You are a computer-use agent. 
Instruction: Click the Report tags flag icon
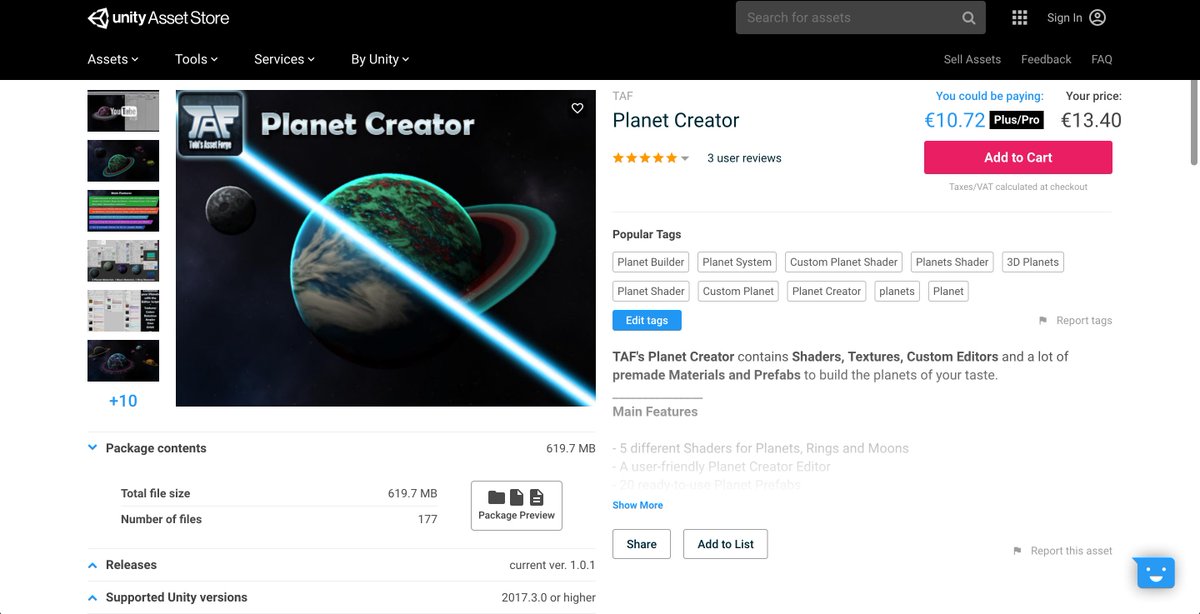pyautogui.click(x=1043, y=321)
